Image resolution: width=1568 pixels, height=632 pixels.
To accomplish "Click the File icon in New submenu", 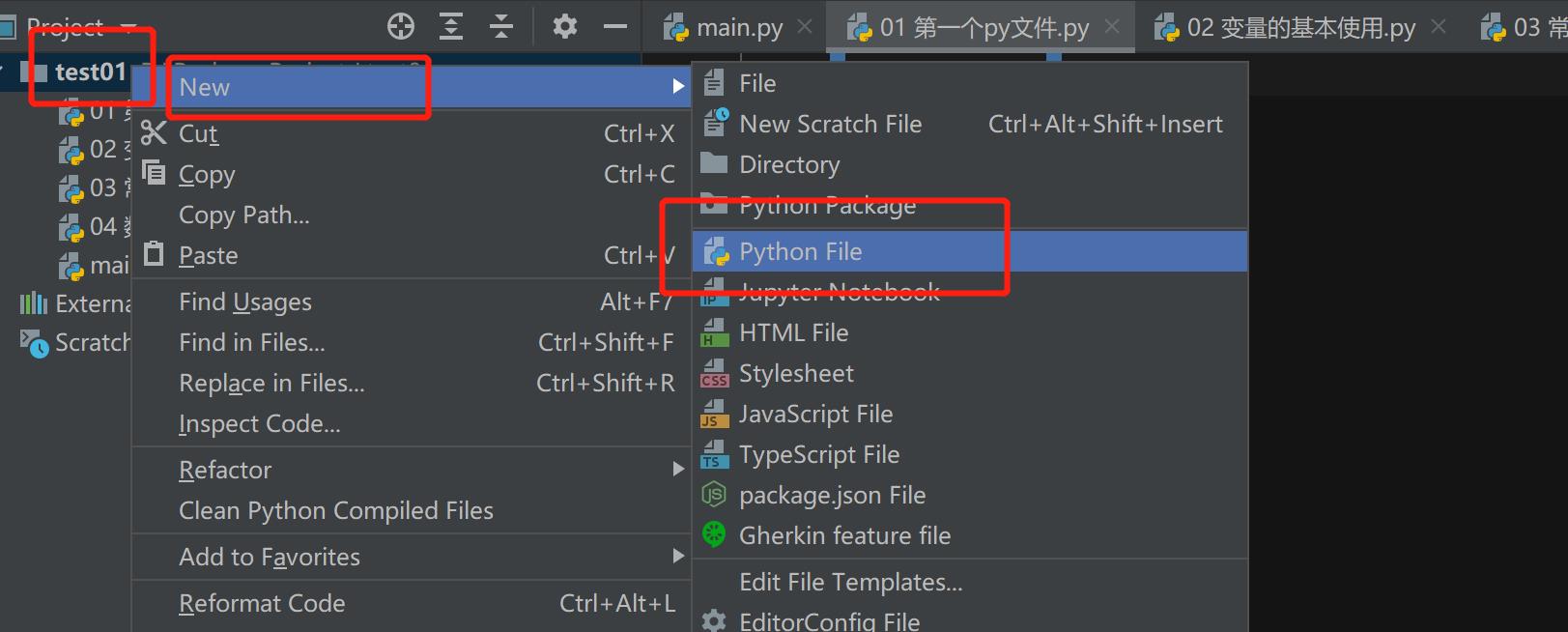I will 714,83.
